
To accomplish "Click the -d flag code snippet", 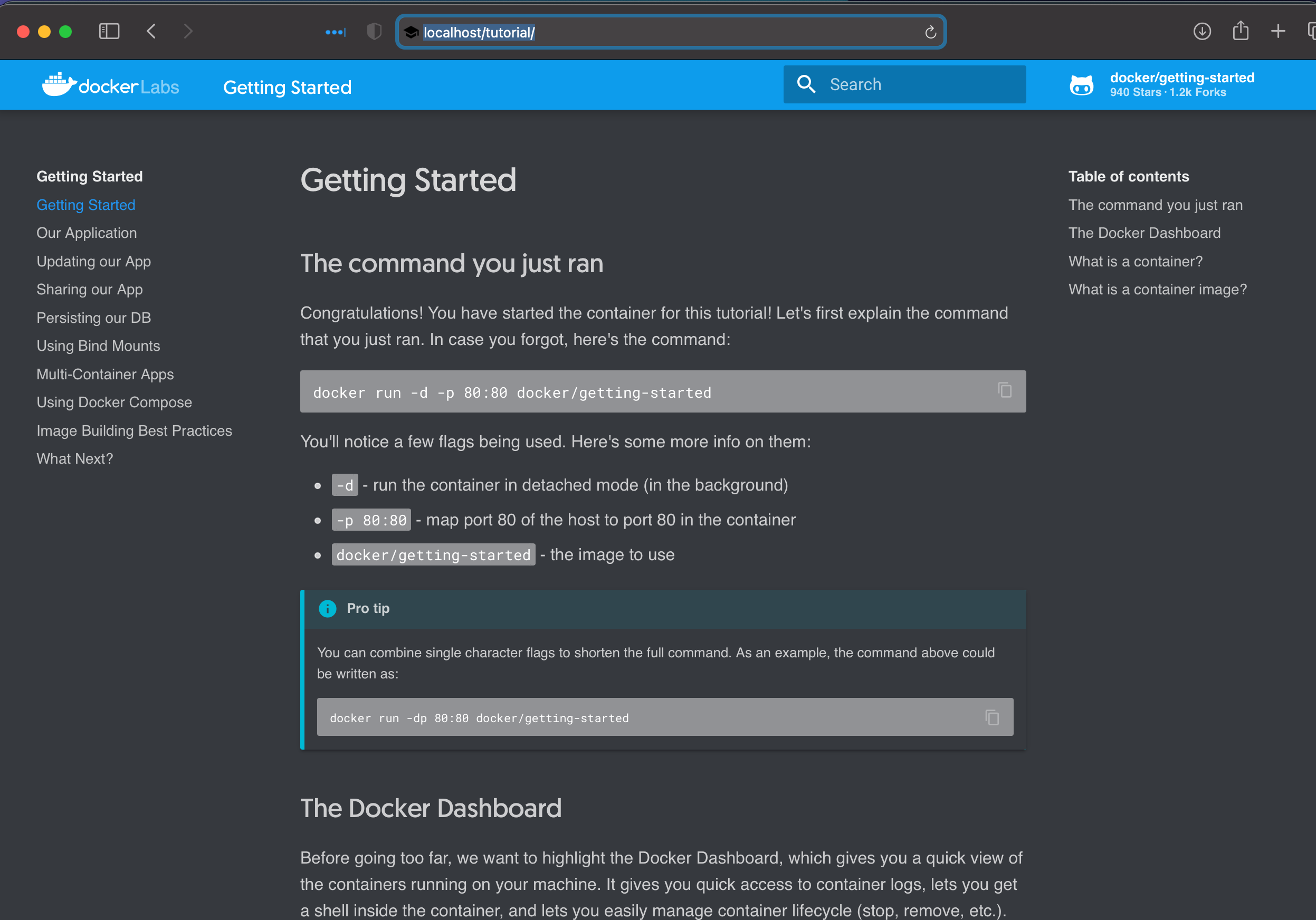I will [345, 485].
